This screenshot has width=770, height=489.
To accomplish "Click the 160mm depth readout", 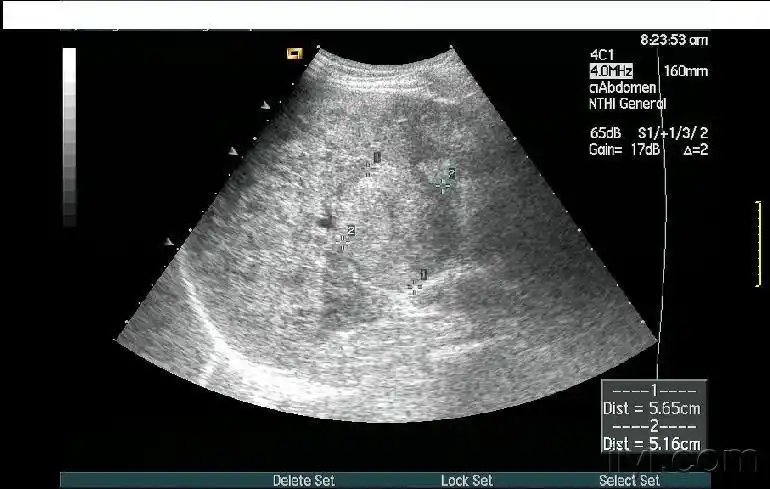I will click(x=684, y=72).
